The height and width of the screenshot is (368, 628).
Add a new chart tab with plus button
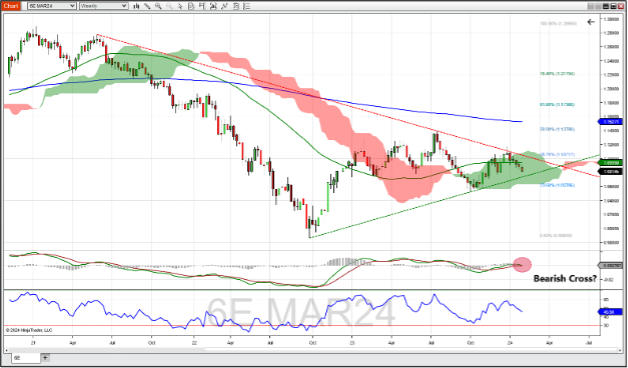[x=45, y=357]
